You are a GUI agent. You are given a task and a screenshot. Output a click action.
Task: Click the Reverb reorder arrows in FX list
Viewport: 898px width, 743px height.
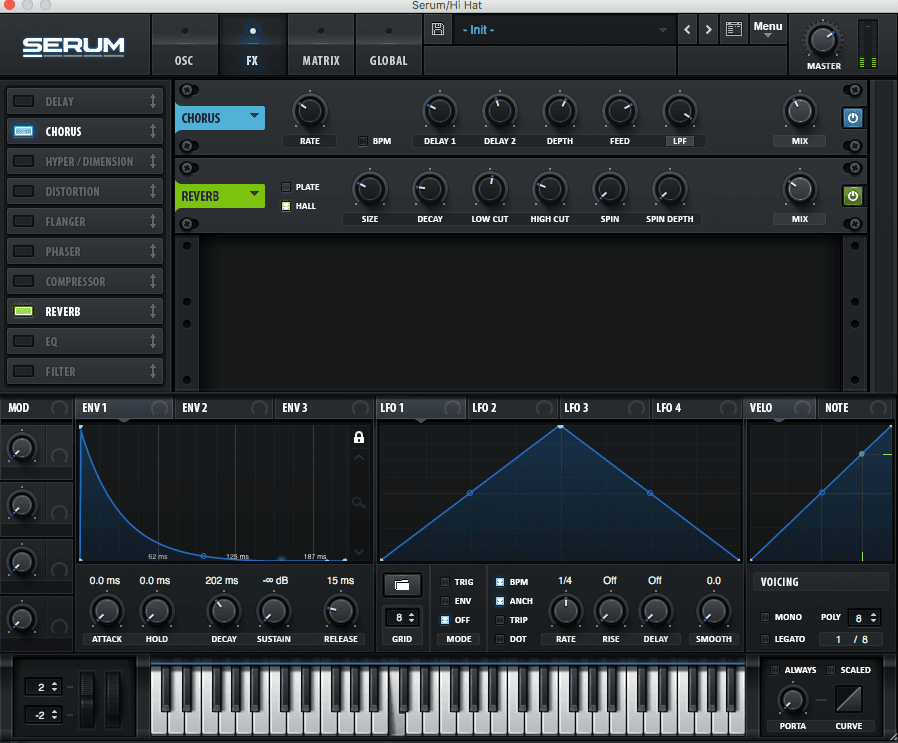153,311
